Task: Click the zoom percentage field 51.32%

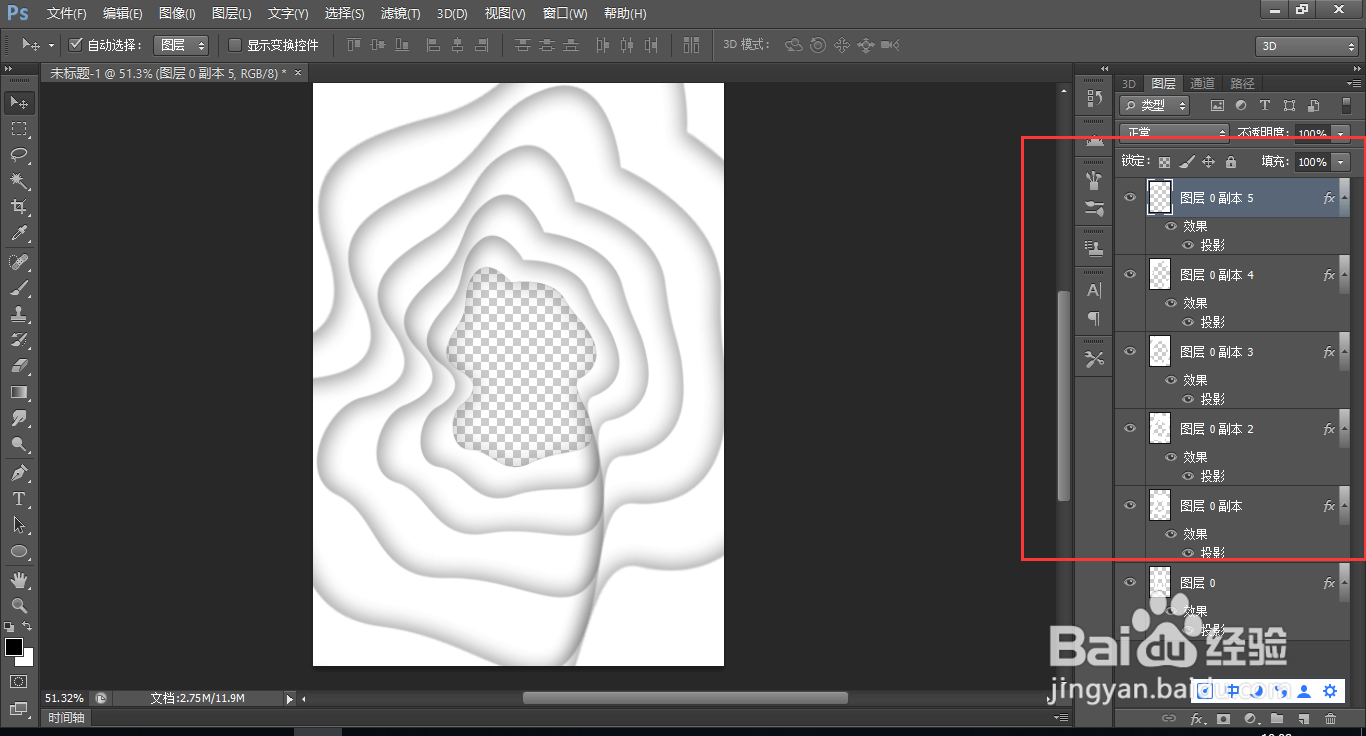Action: point(65,698)
